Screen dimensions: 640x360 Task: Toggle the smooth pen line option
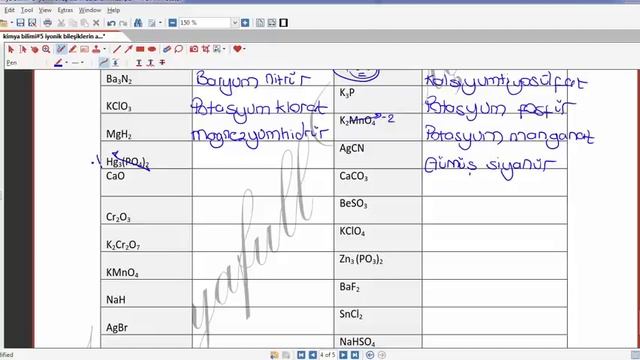[104, 62]
